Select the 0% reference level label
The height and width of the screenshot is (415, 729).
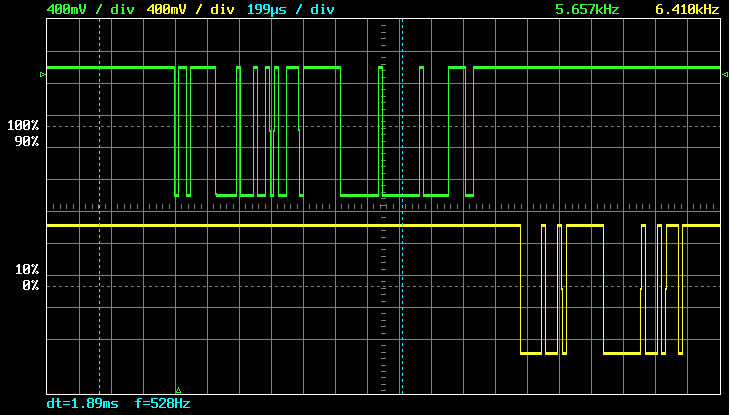[x=30, y=285]
